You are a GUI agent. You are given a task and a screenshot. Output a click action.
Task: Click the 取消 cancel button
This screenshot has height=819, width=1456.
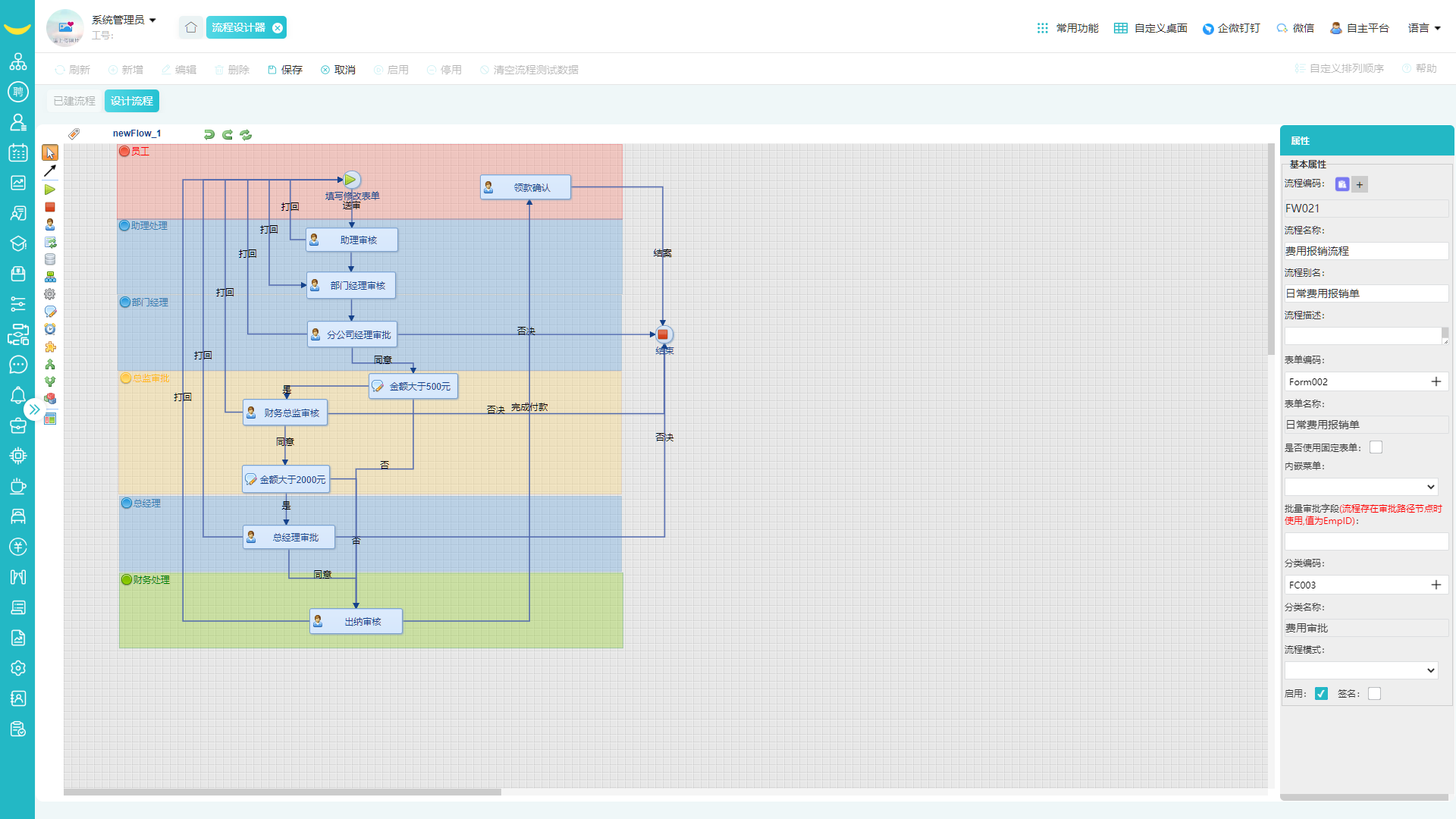tap(338, 70)
